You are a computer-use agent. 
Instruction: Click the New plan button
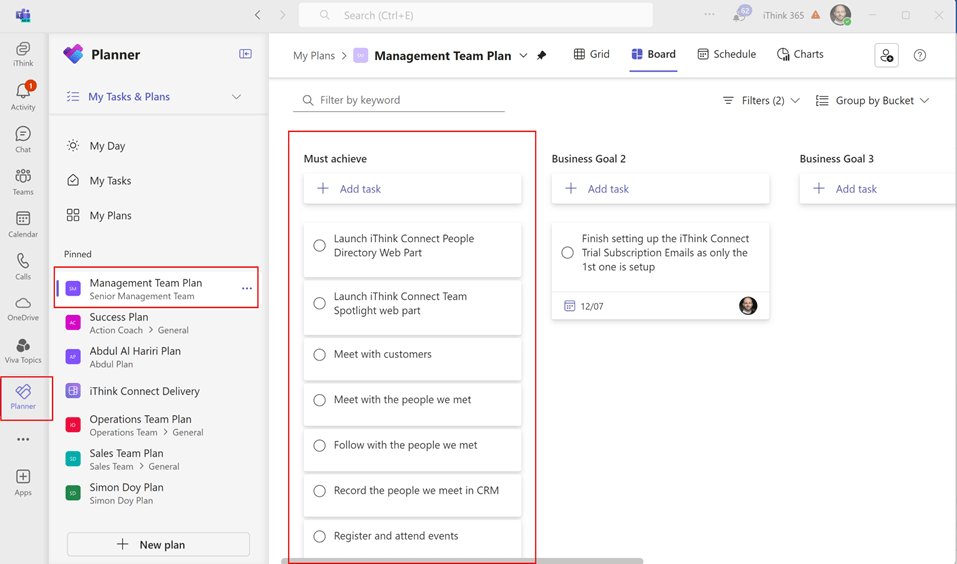[x=158, y=545]
